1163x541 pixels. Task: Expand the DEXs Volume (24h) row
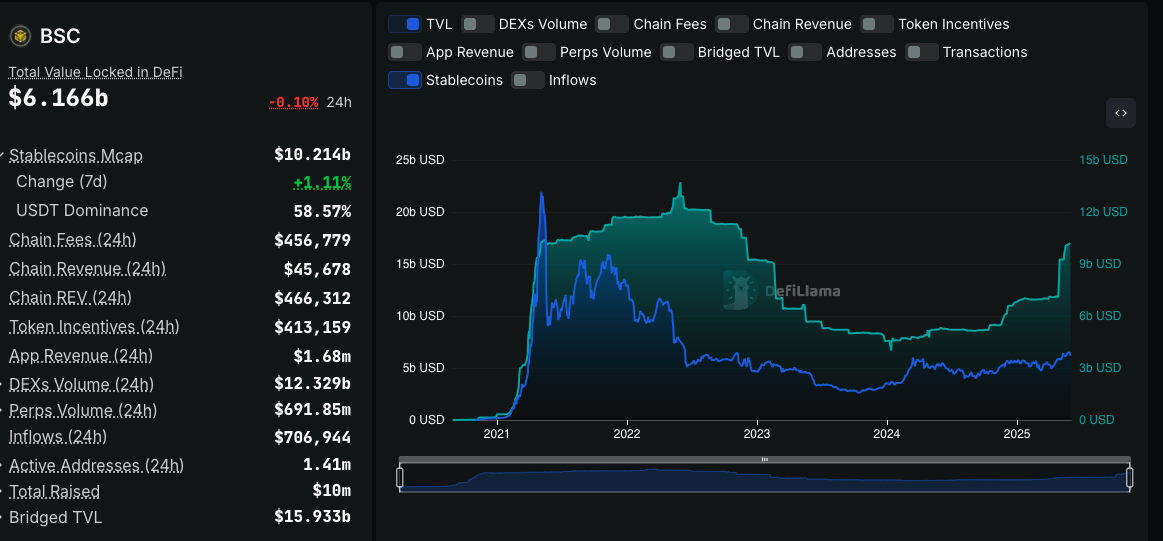pyautogui.click(x=4, y=384)
